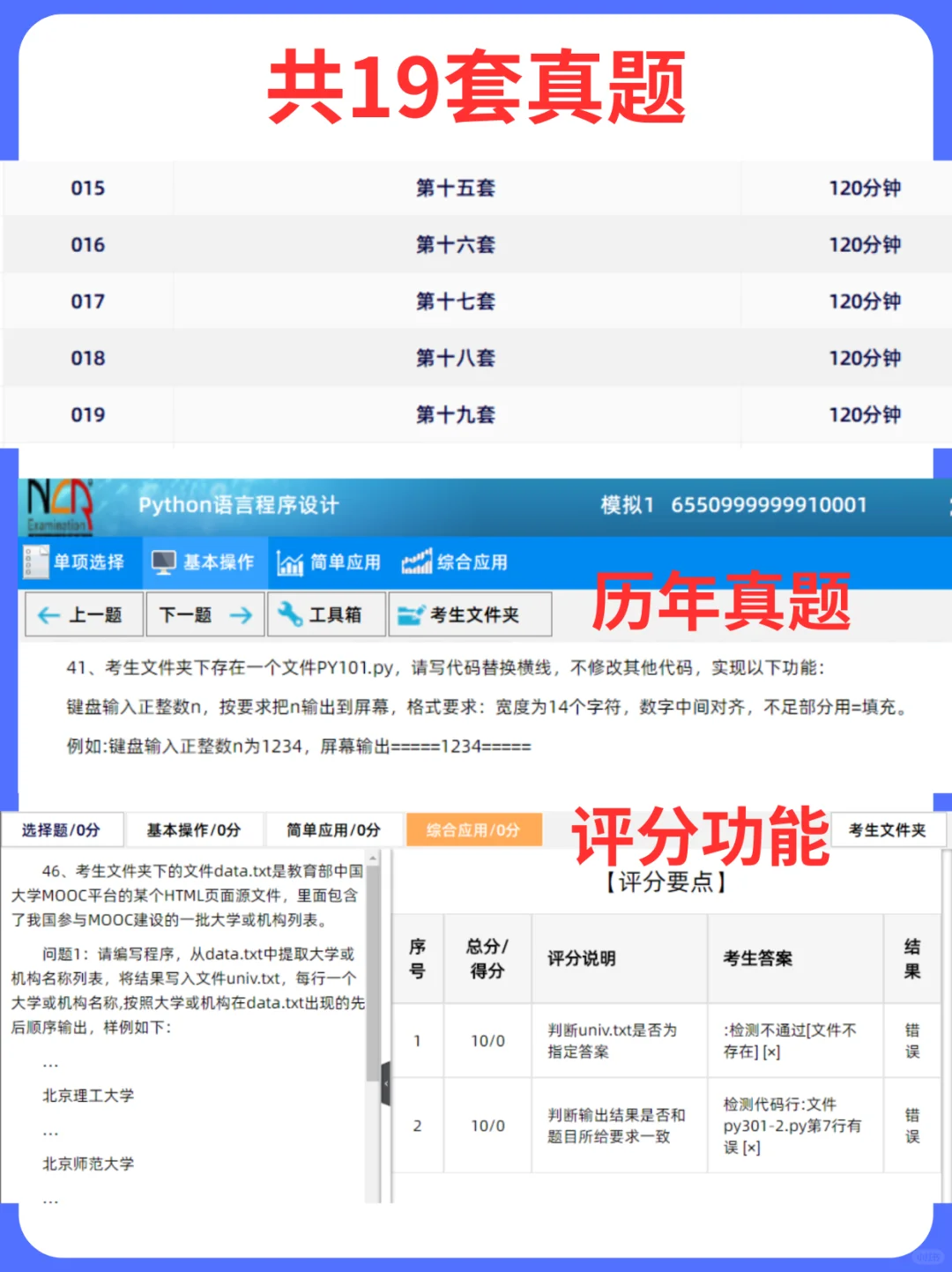Switch to the 简单应用/0分 tab

[334, 829]
